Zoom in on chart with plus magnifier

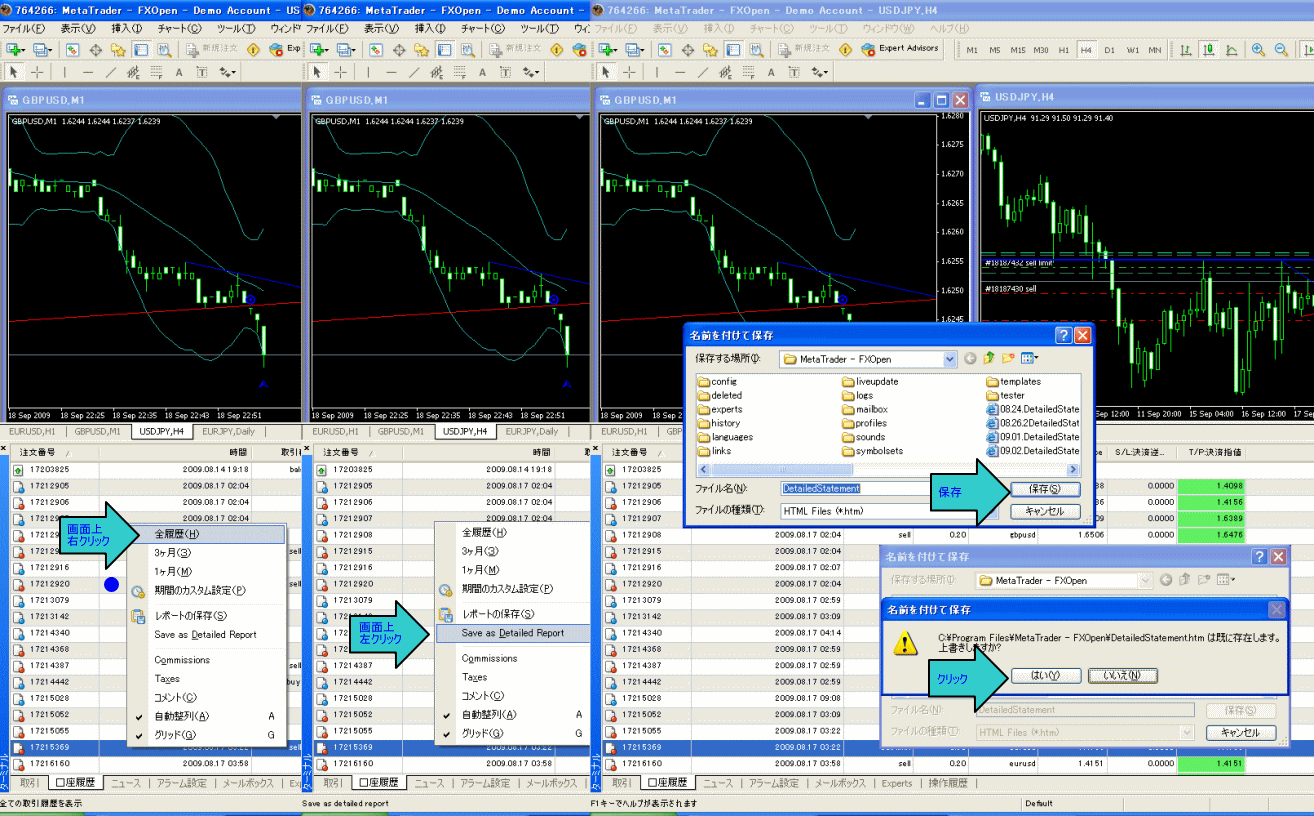point(1258,49)
